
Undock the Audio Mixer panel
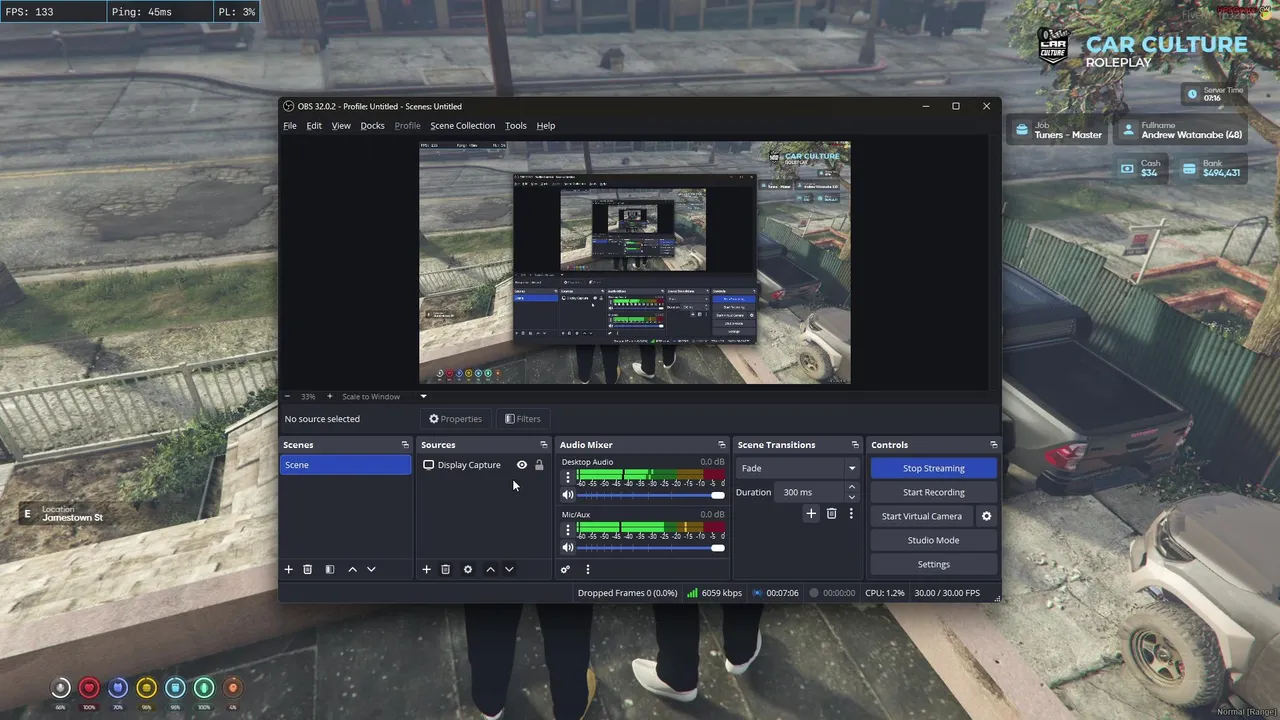(x=721, y=445)
